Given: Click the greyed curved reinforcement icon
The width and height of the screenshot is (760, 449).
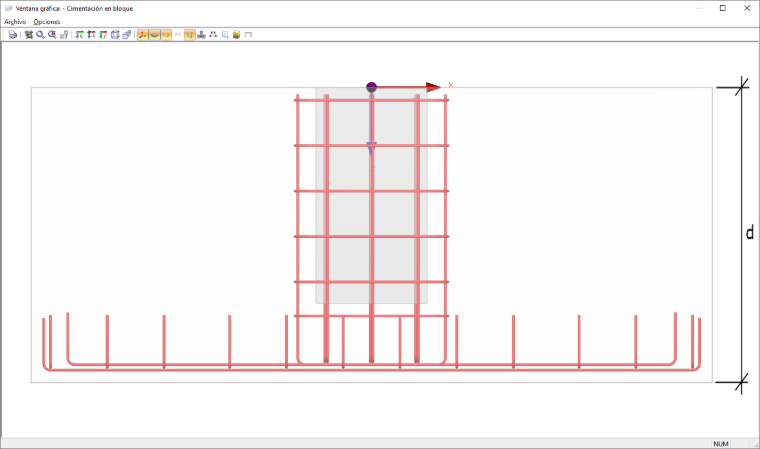Looking at the screenshot, I should (x=178, y=34).
